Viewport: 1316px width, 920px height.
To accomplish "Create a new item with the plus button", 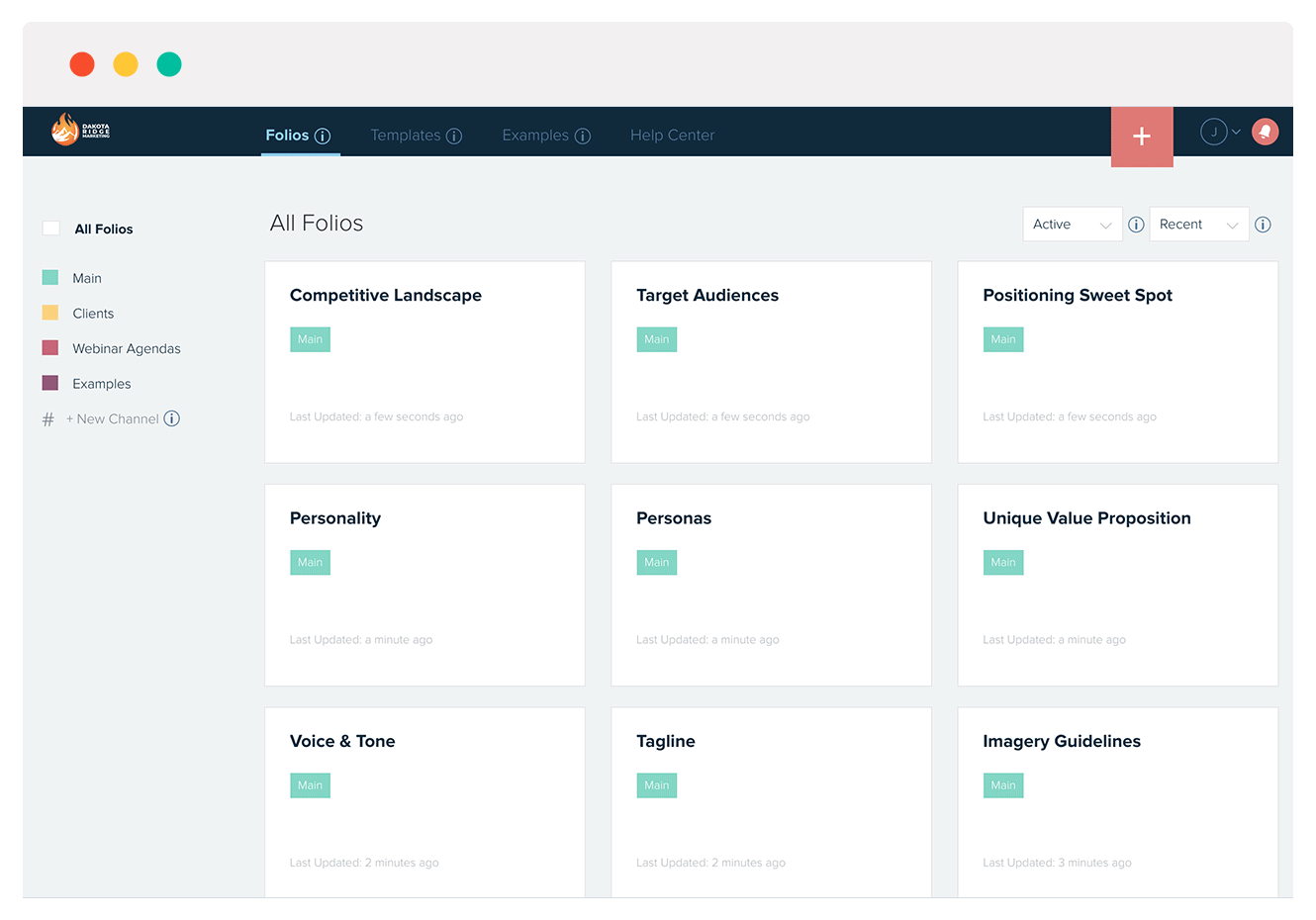I will [1142, 136].
